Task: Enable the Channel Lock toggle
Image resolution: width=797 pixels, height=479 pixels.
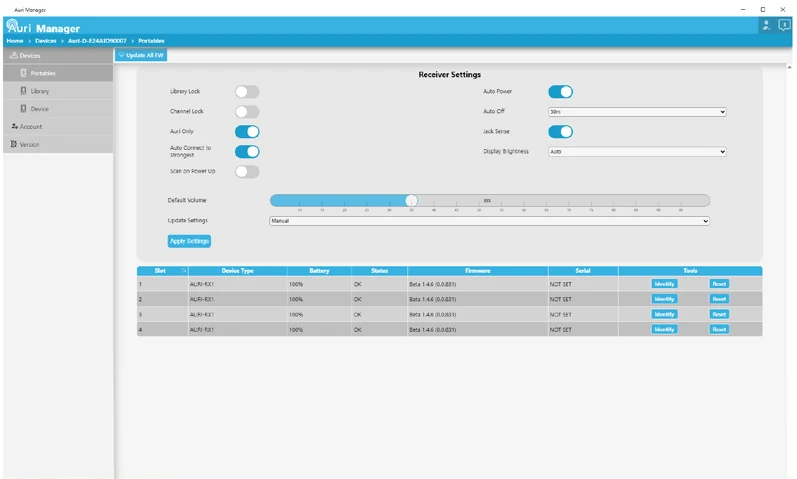Action: tap(247, 111)
